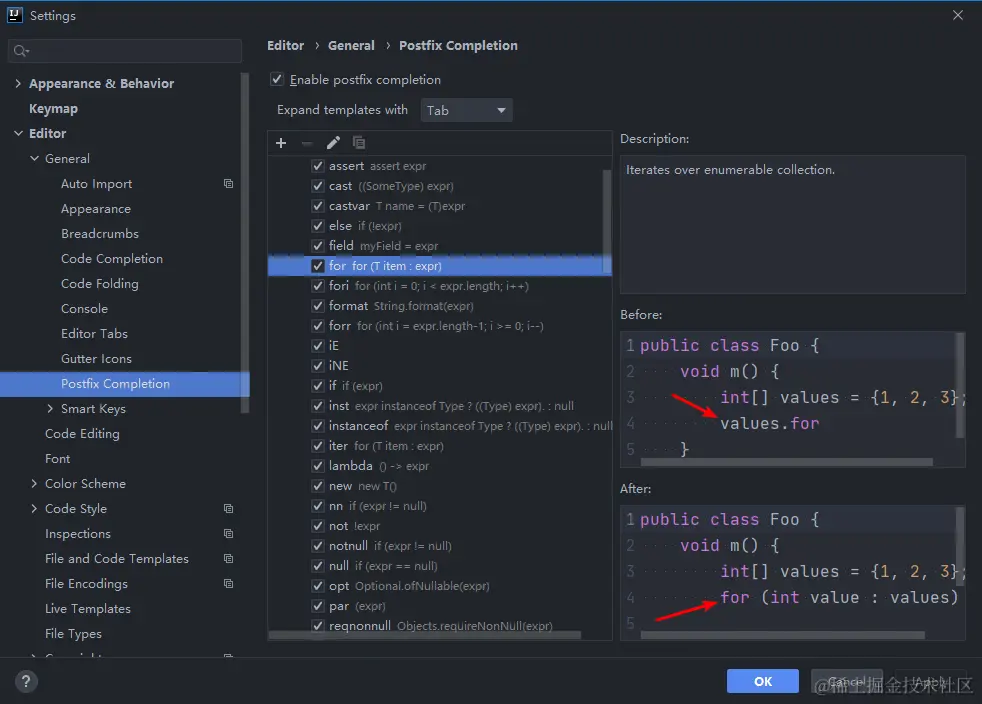Click the project-level icon beside File and Code Templates
Image resolution: width=982 pixels, height=704 pixels.
229,559
